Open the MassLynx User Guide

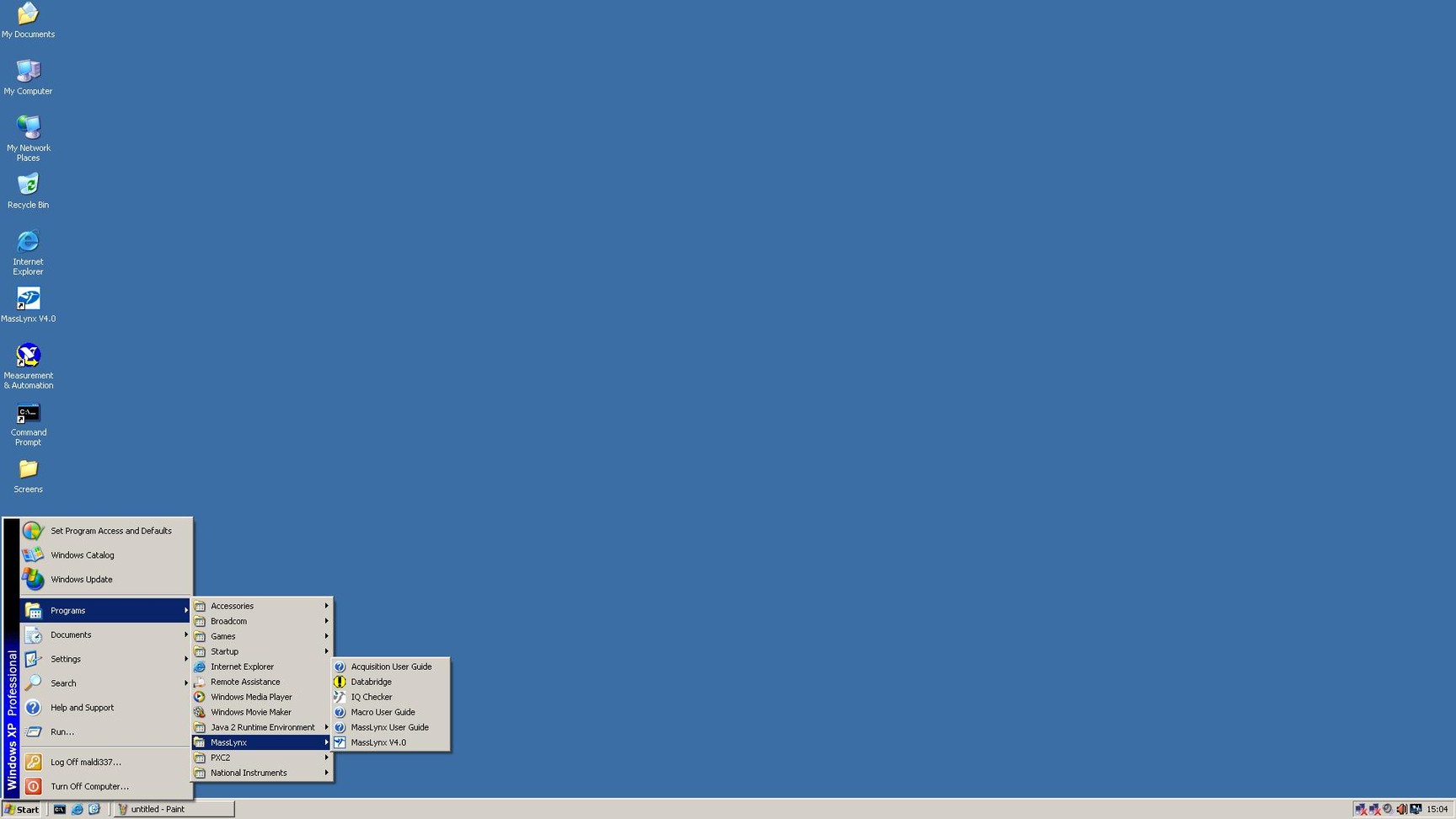[x=390, y=727]
